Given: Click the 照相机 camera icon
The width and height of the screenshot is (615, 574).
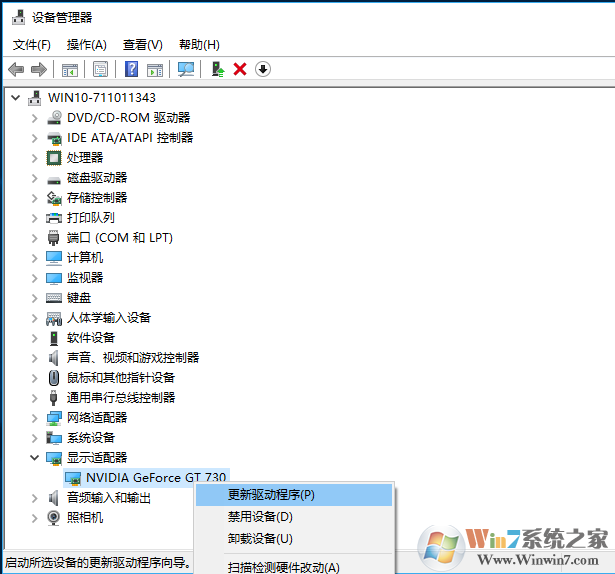Looking at the screenshot, I should click(53, 518).
